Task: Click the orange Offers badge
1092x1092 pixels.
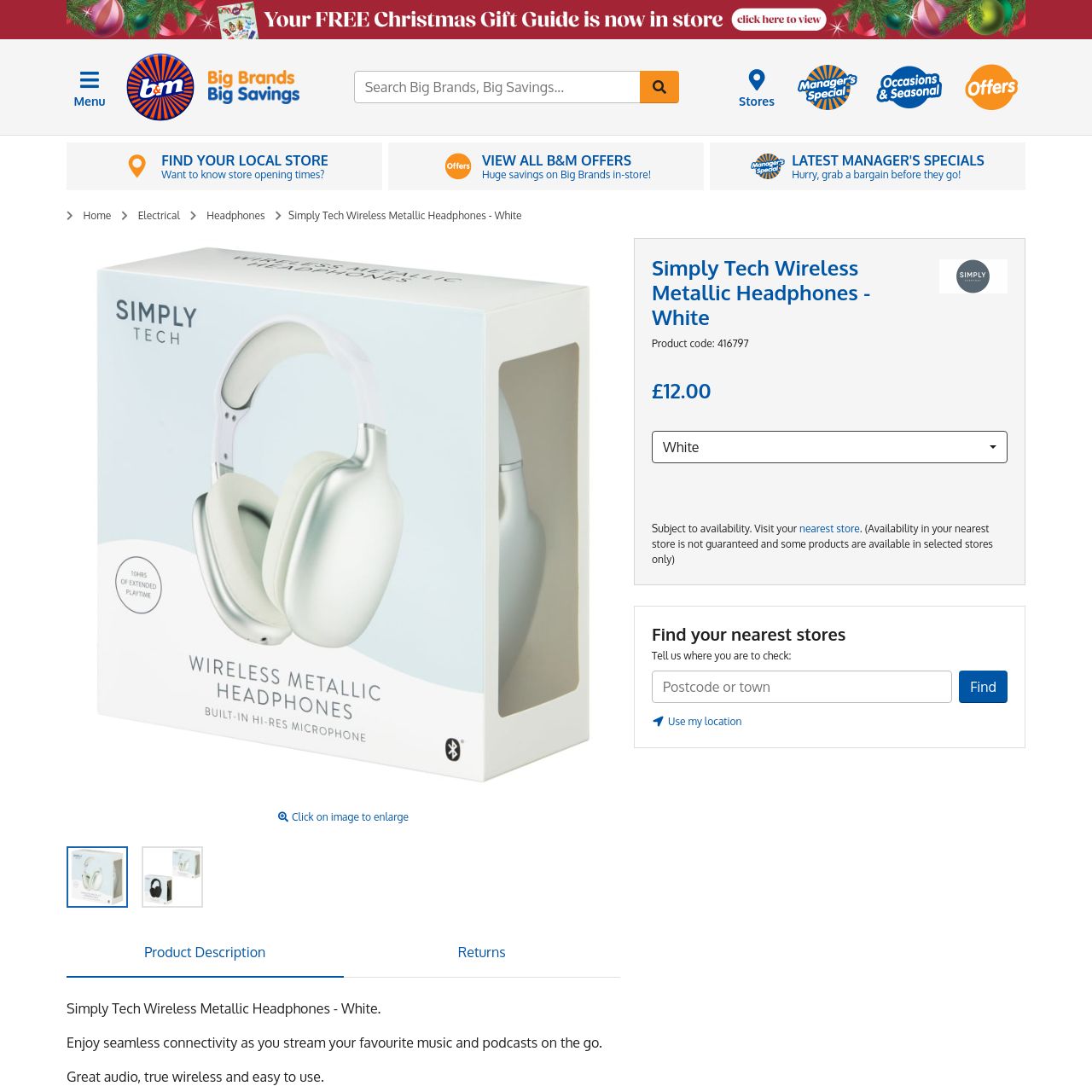Action: pyautogui.click(x=991, y=87)
